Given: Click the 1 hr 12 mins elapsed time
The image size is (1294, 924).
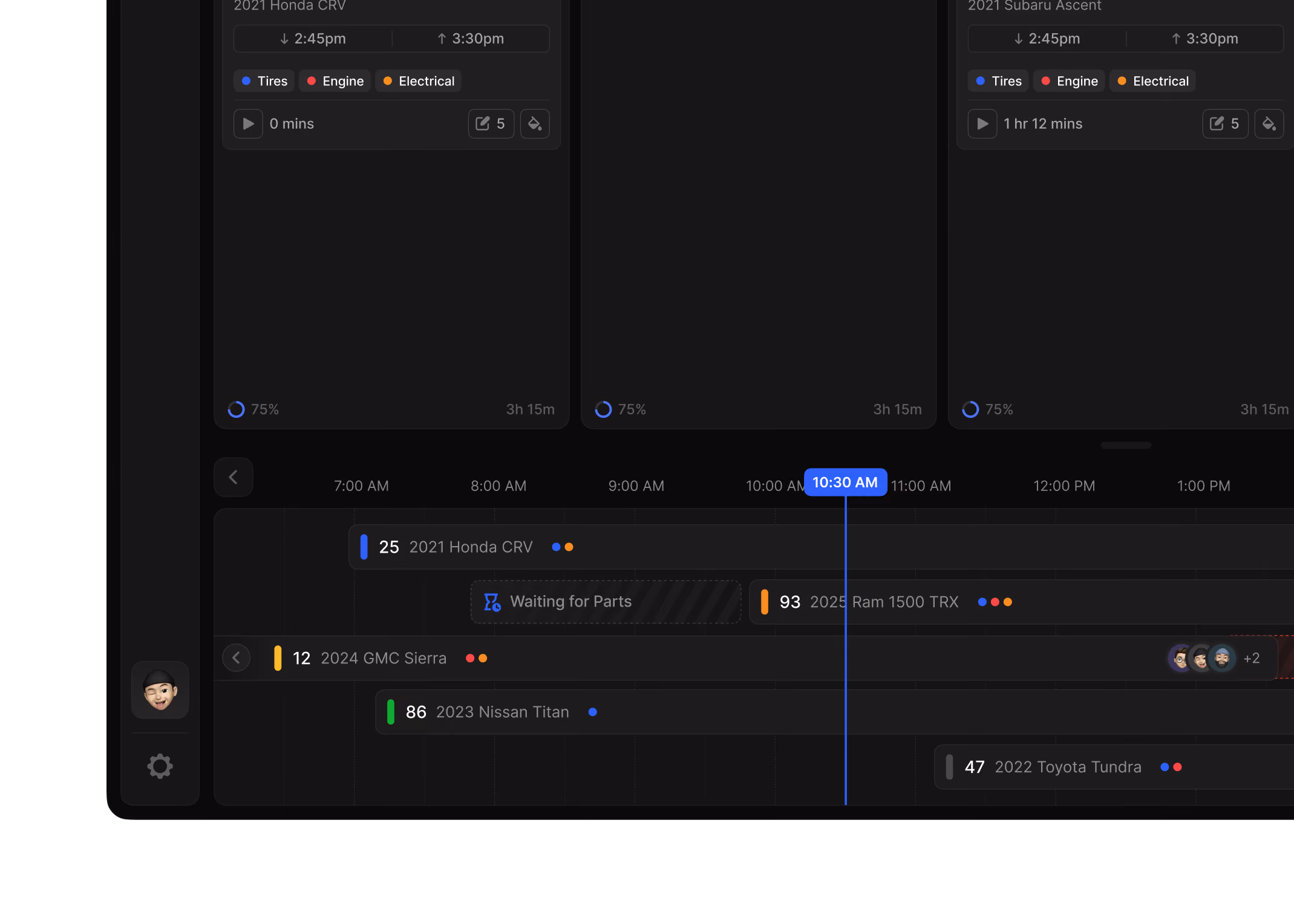Looking at the screenshot, I should pos(1043,124).
